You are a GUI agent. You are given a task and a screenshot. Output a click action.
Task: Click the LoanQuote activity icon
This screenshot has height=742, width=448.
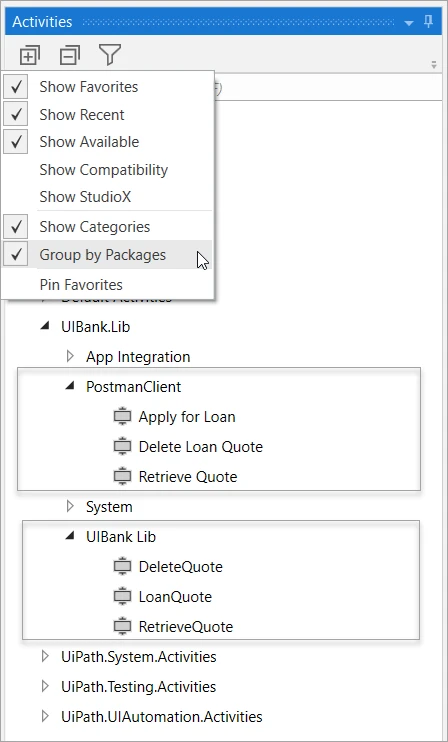(x=123, y=597)
